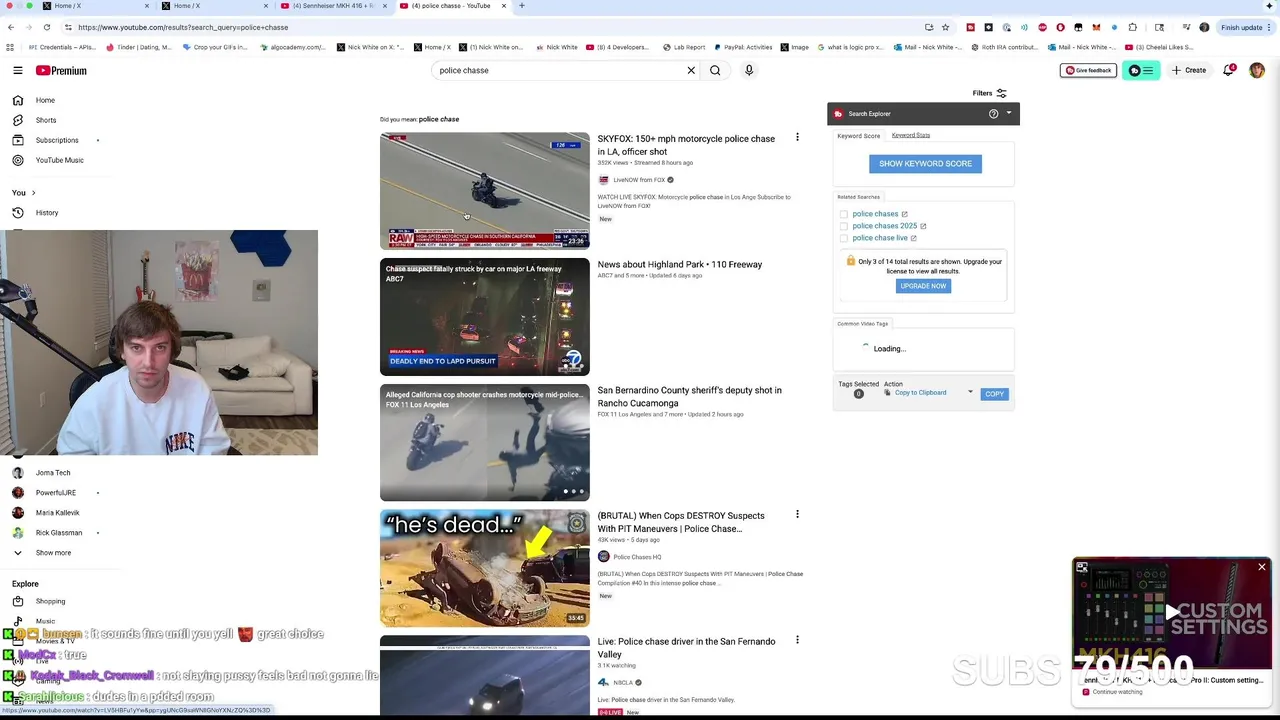Viewport: 1280px width, 720px height.
Task: Open more options for the SKYFOX video
Action: click(x=797, y=137)
